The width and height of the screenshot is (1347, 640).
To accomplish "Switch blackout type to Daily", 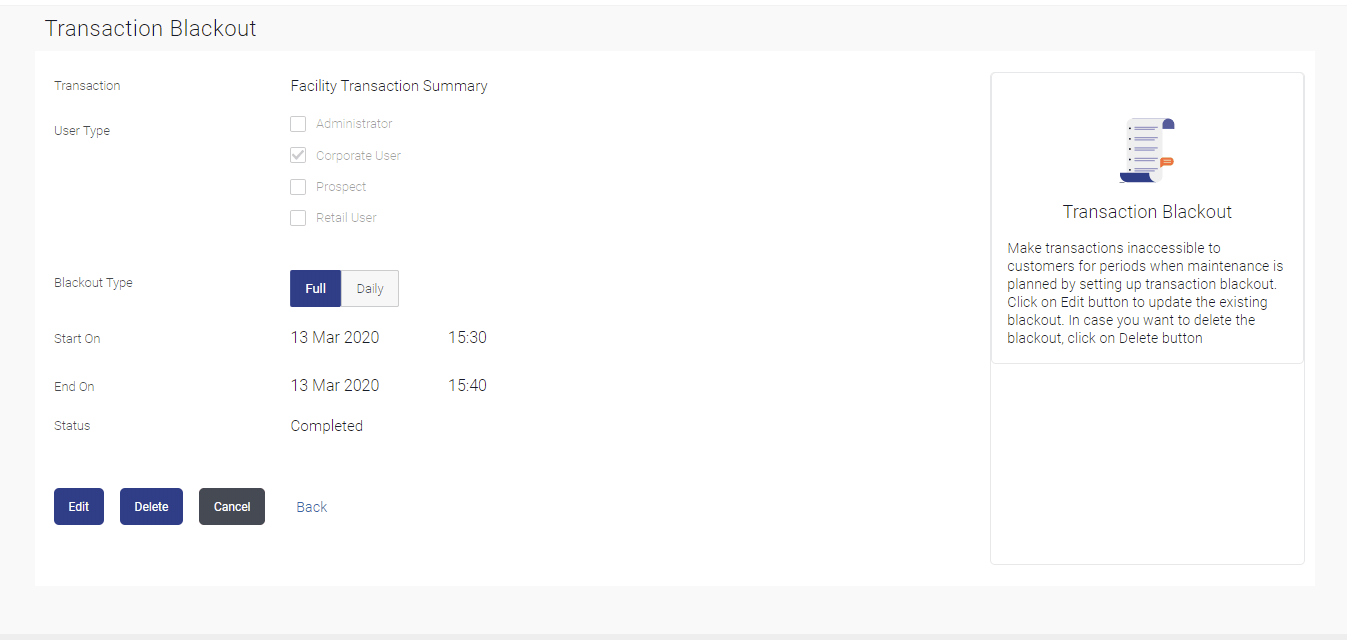I will pyautogui.click(x=369, y=288).
